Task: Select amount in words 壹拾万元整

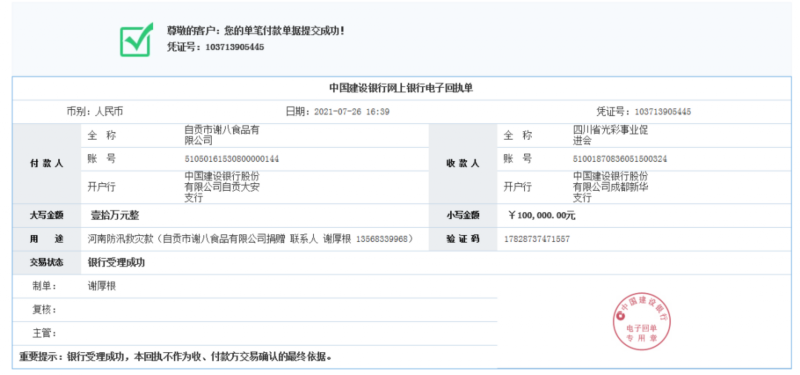Action: coord(115,215)
